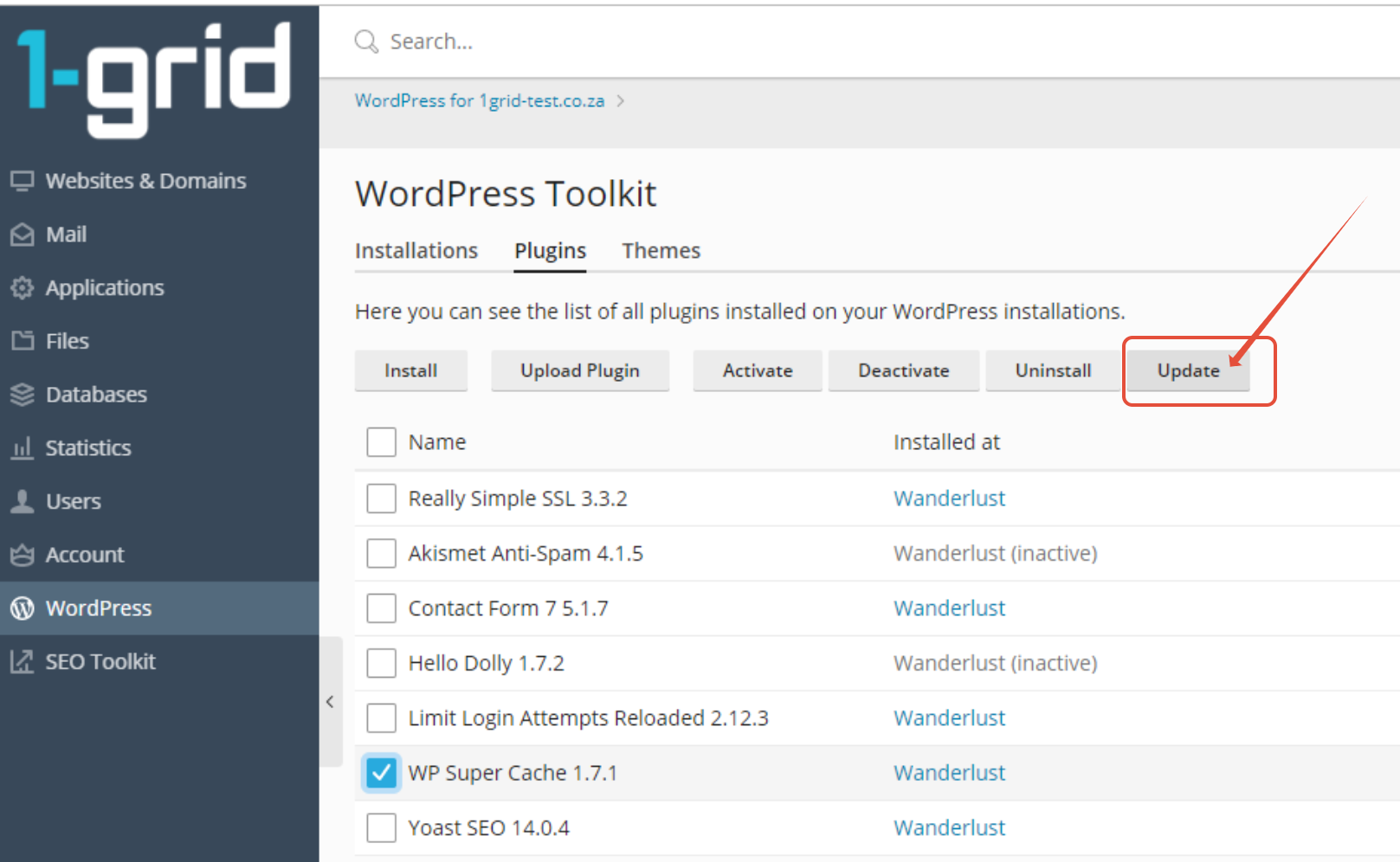
Task: Open Wanderlust link for Yoast SEO
Action: click(x=949, y=828)
